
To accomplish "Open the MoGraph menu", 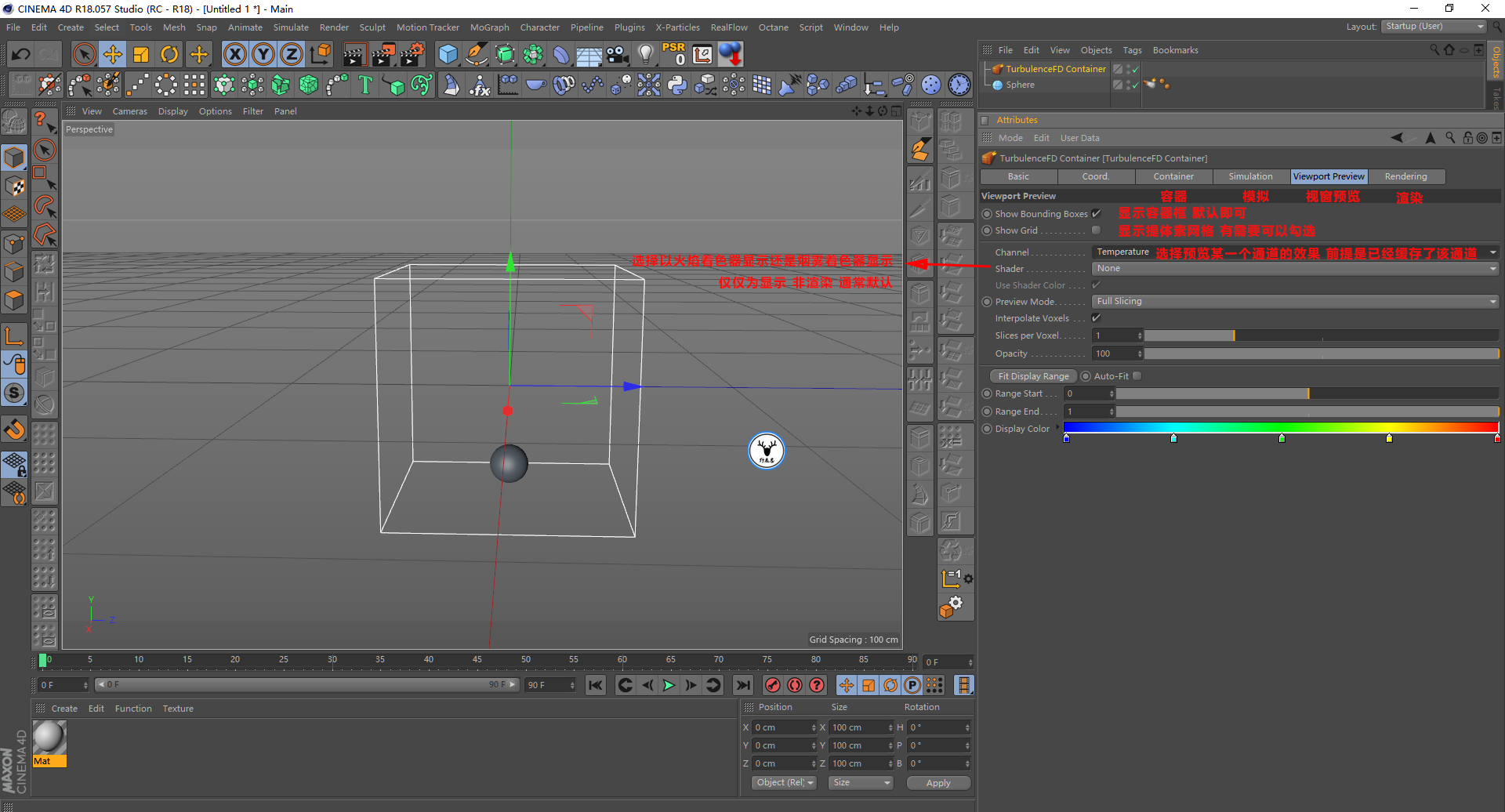I will coord(489,27).
